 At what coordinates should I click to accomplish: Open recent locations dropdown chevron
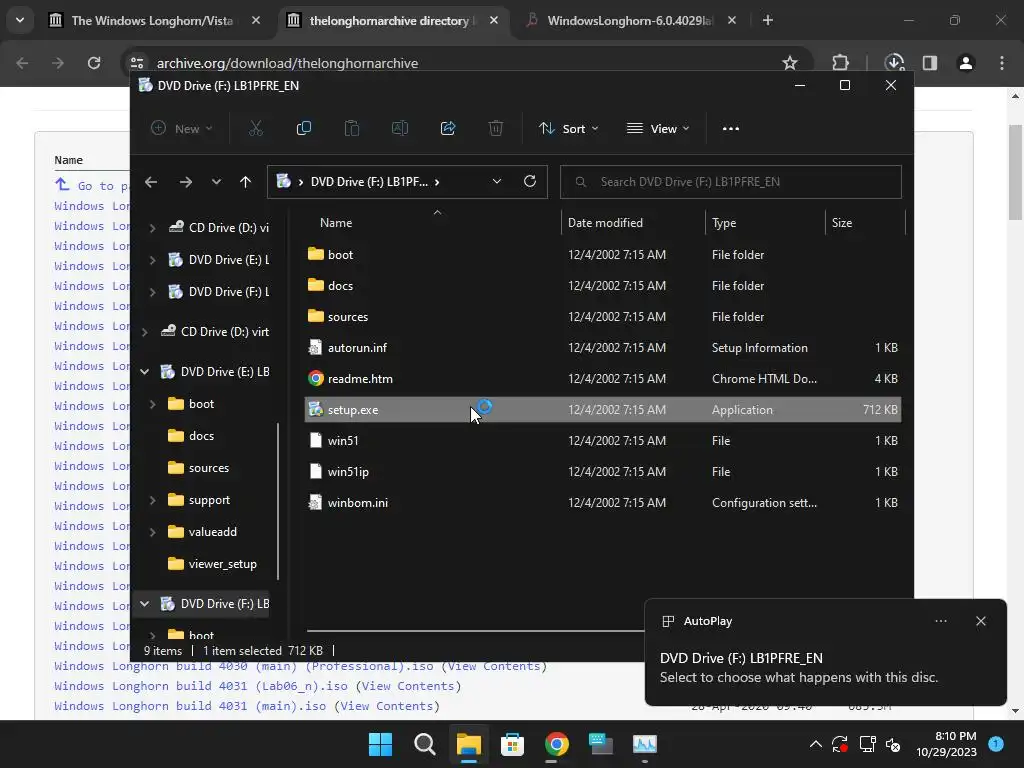pyautogui.click(x=216, y=182)
